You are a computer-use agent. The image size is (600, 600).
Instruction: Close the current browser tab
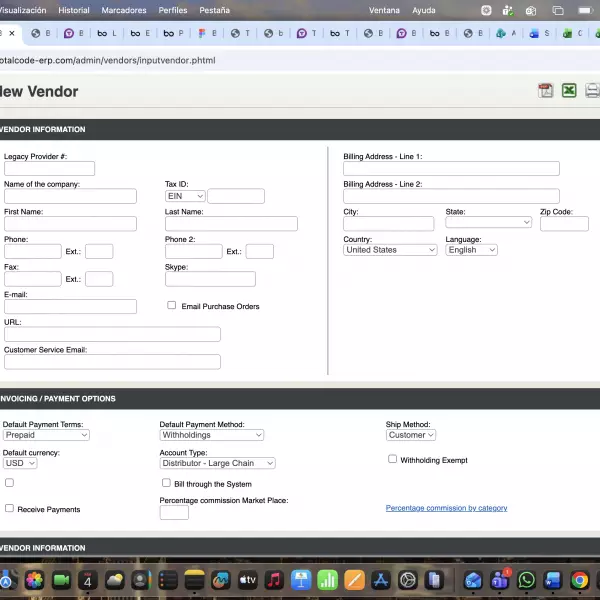click(x=12, y=33)
